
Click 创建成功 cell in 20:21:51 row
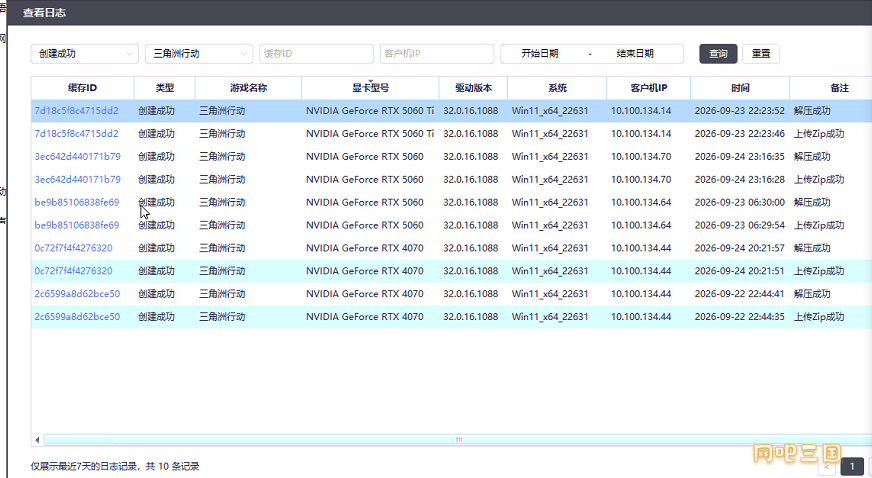coord(156,271)
